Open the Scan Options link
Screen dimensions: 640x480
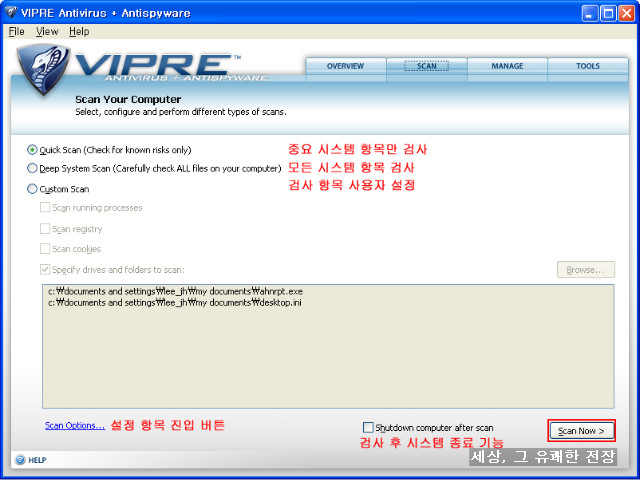point(75,425)
